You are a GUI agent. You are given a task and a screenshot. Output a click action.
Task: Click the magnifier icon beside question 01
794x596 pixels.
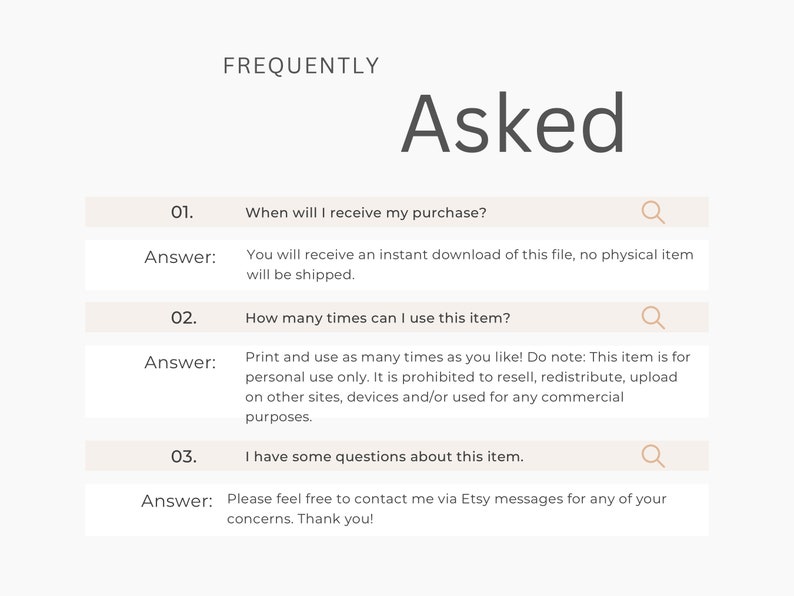[653, 212]
